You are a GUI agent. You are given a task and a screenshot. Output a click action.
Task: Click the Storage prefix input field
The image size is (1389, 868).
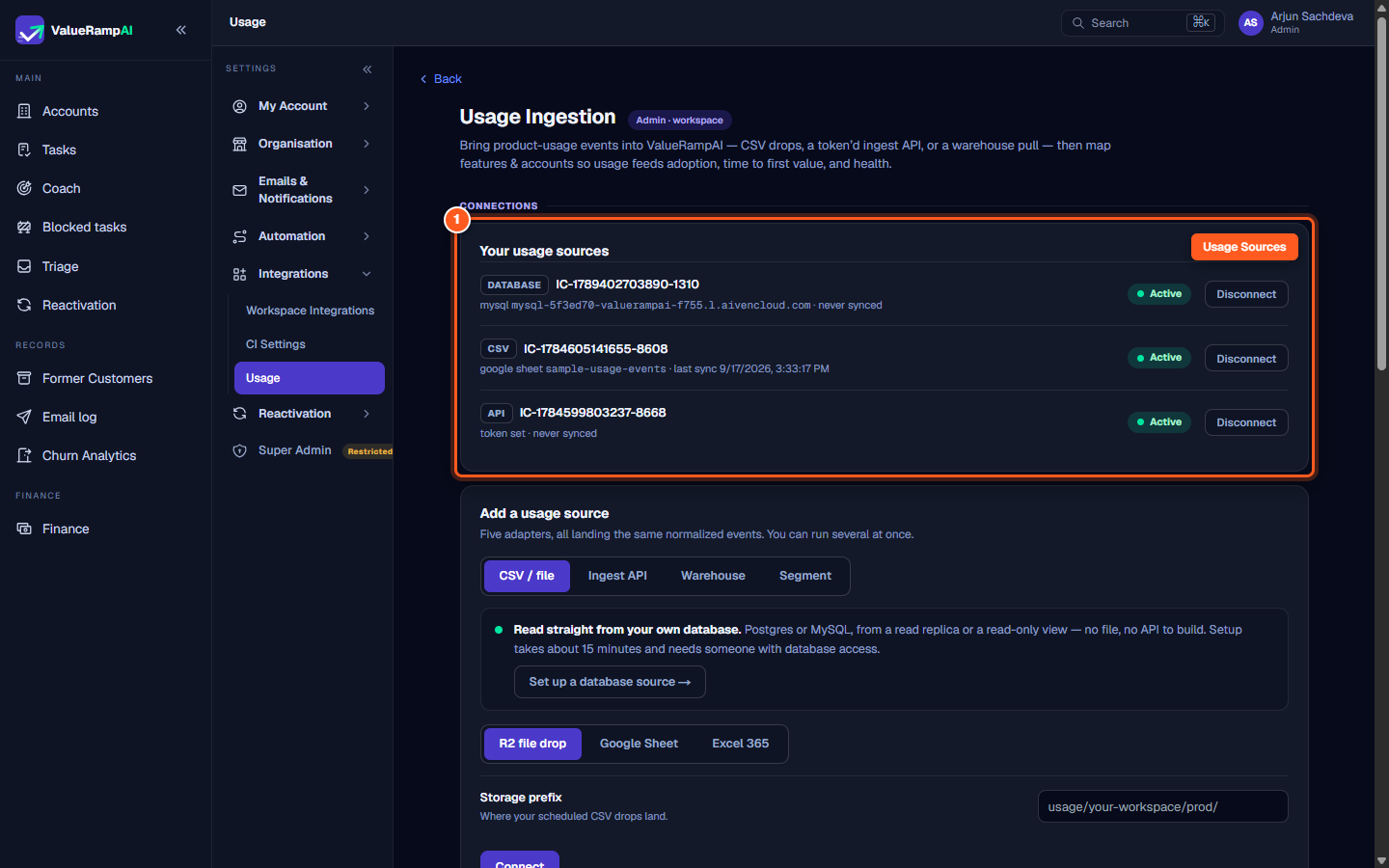pyautogui.click(x=1162, y=806)
